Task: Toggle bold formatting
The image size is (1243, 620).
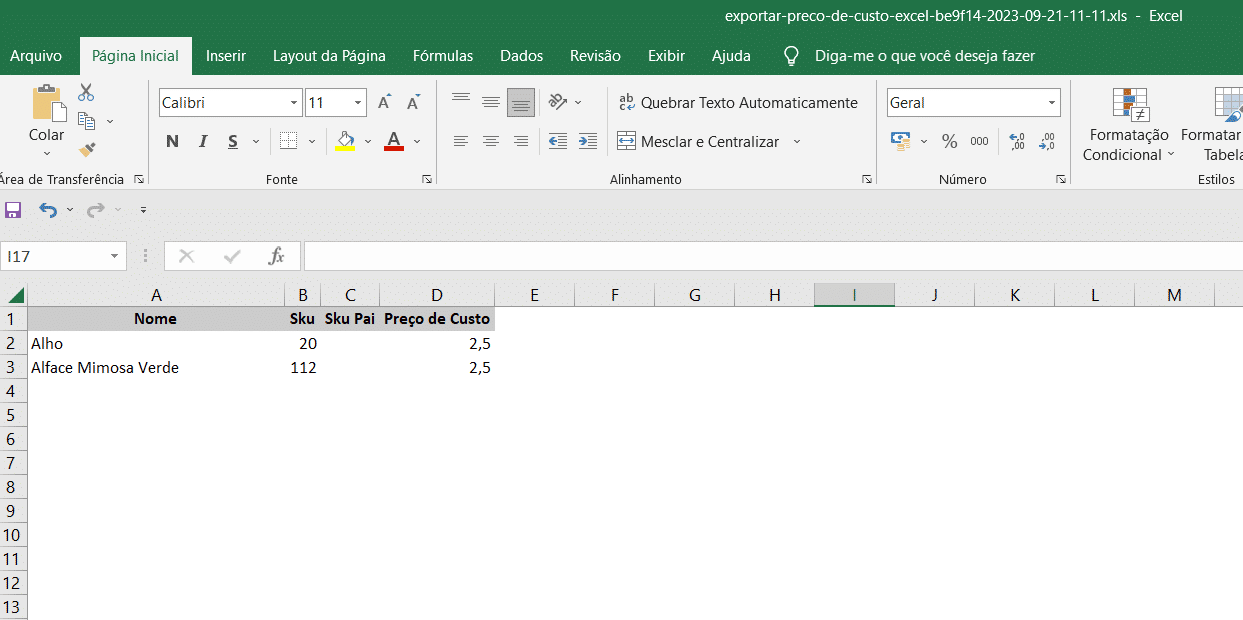Action: [172, 141]
